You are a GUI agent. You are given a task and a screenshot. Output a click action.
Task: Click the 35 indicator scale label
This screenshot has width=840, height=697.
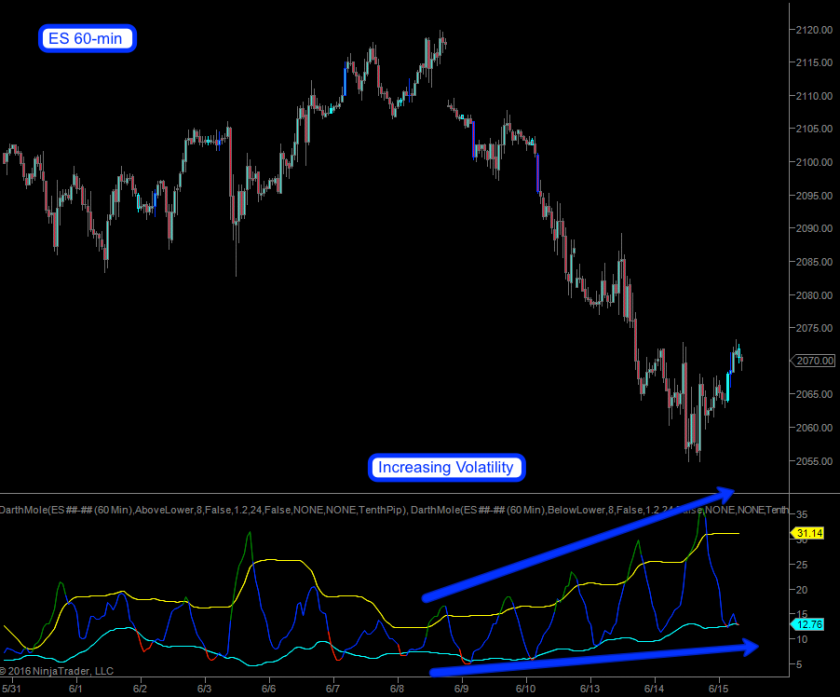(801, 514)
